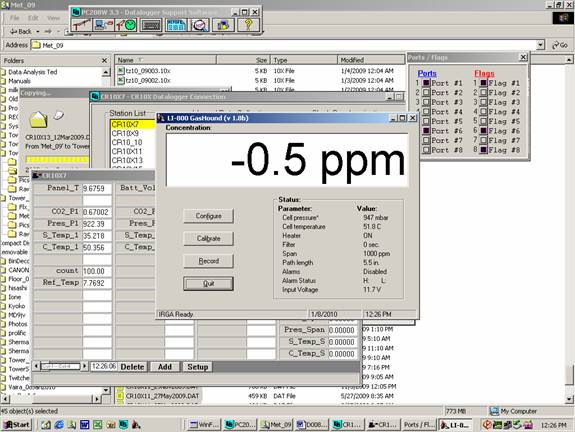Toggle the Flag #1 checkbox

484,83
